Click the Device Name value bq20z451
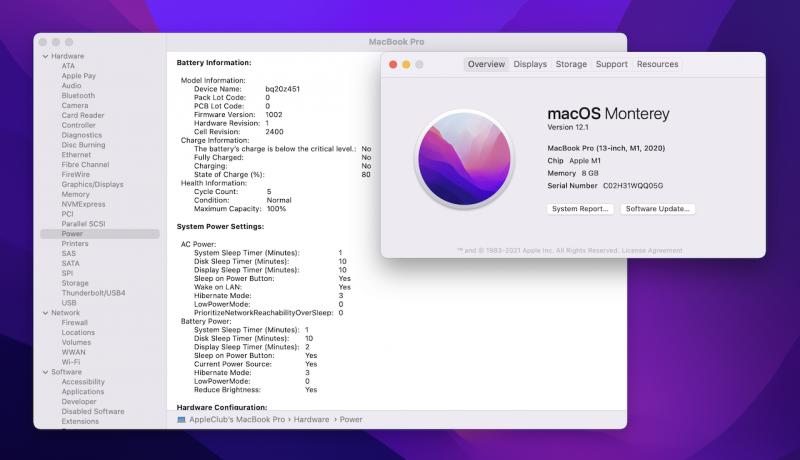This screenshot has height=460, width=800. tap(282, 89)
